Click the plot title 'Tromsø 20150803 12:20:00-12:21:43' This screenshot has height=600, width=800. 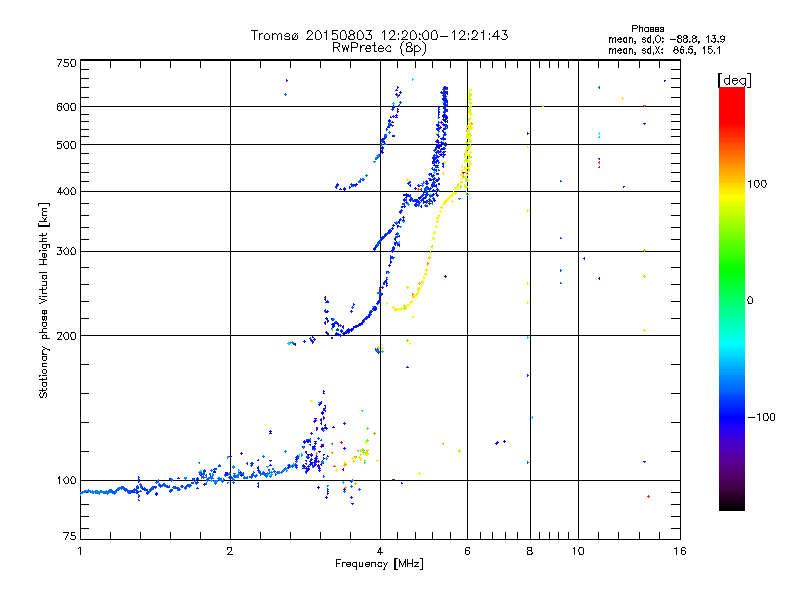(380, 35)
